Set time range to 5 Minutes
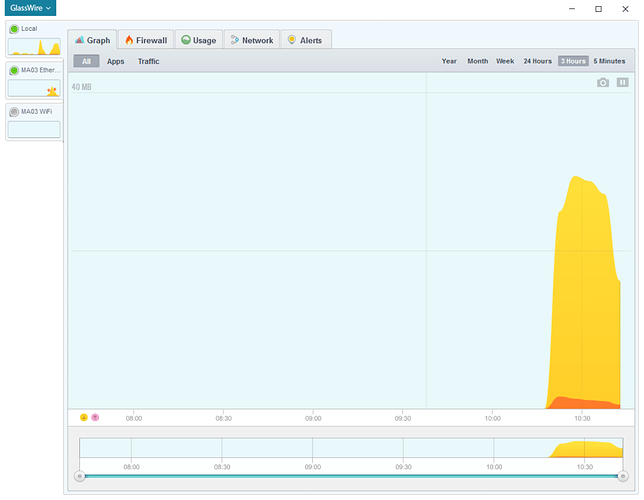Image resolution: width=644 pixels, height=500 pixels. point(609,61)
